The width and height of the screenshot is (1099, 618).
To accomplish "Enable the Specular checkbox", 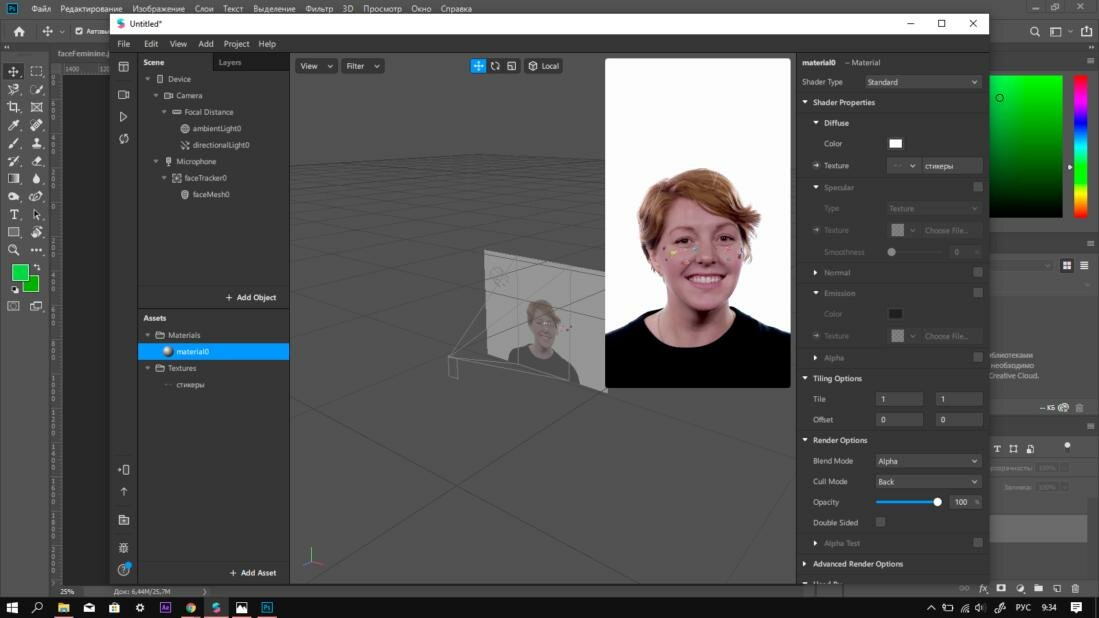I will pyautogui.click(x=977, y=187).
